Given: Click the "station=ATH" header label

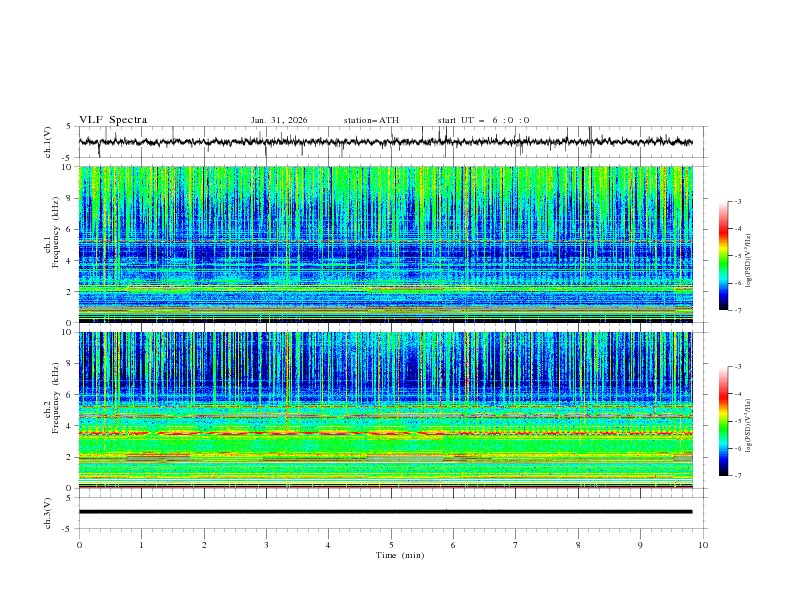Looking at the screenshot, I should click(371, 120).
